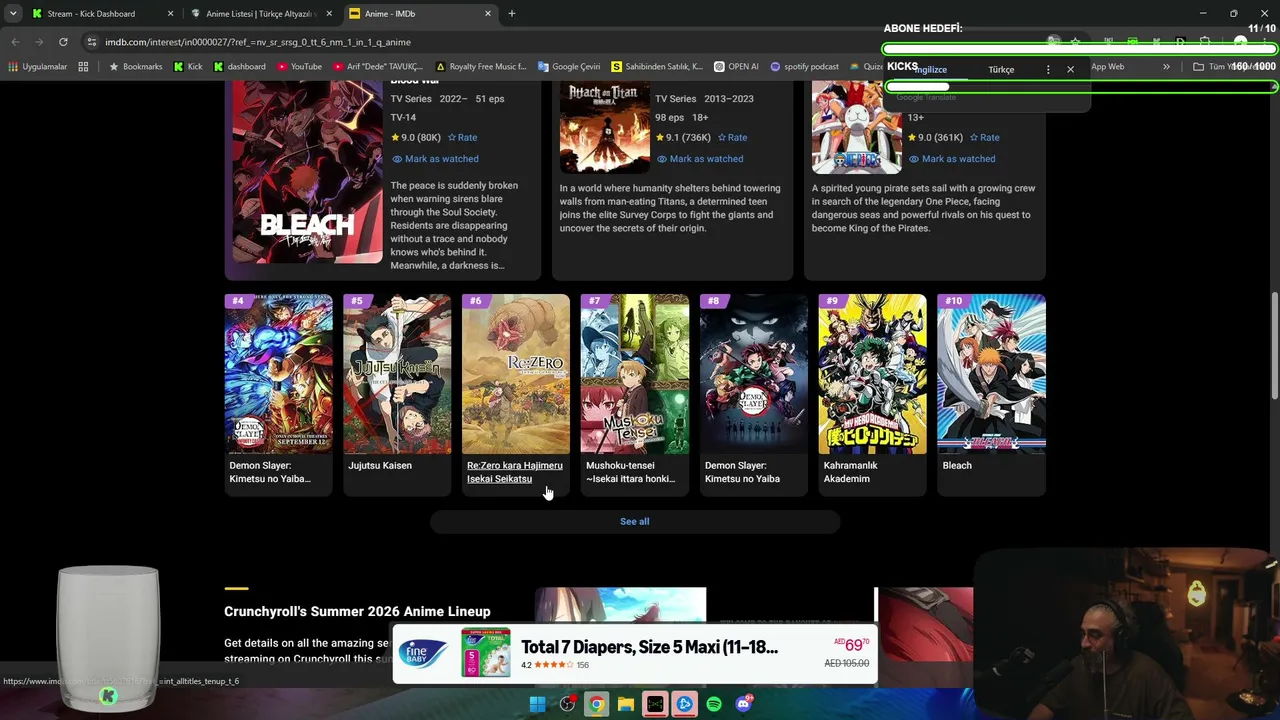The width and height of the screenshot is (1280, 720).
Task: Open File Explorer from the taskbar
Action: pyautogui.click(x=625, y=704)
